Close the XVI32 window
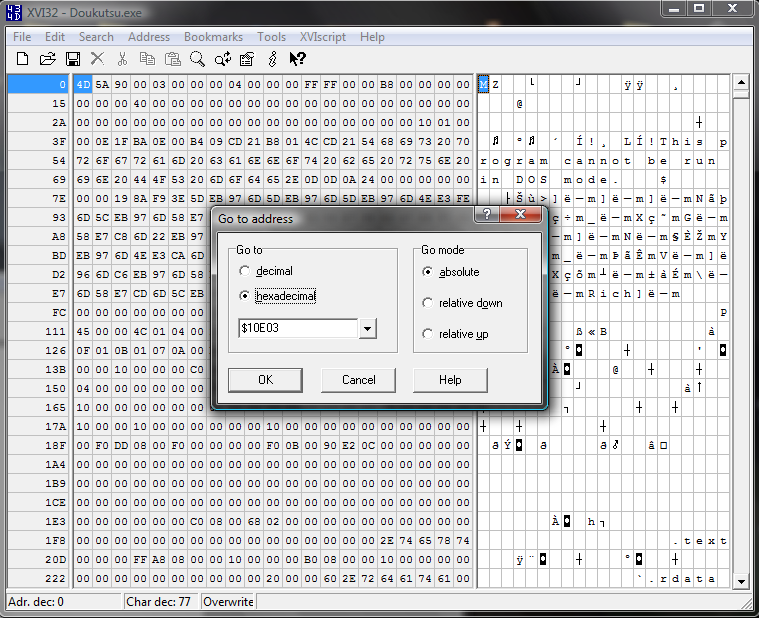The image size is (759, 618). pyautogui.click(x=732, y=8)
